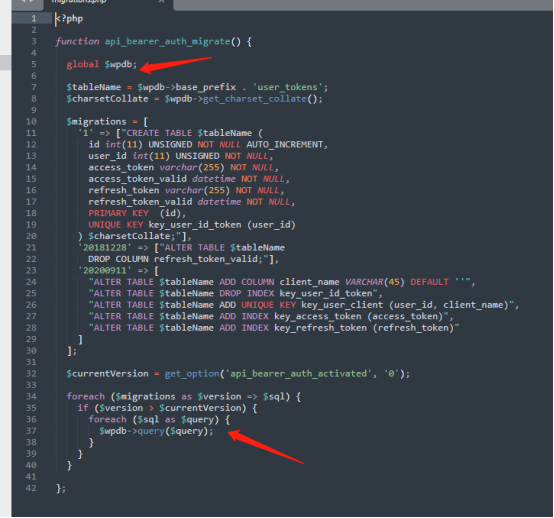Click '$query' inside foreach on line 36

pos(198,419)
